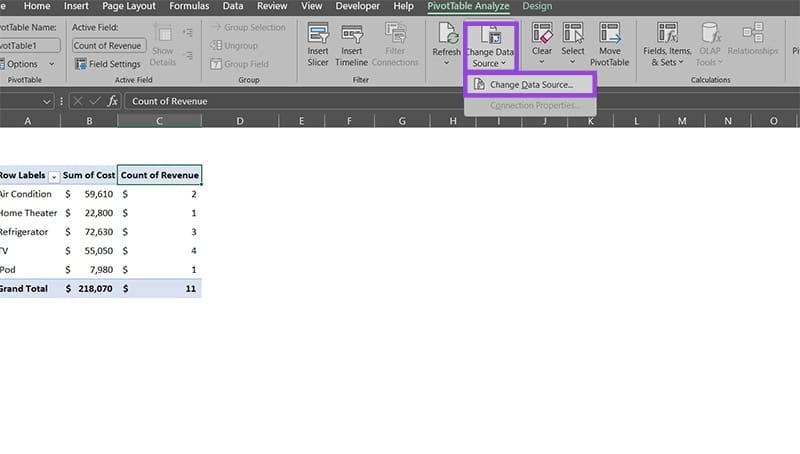The height and width of the screenshot is (454, 800).
Task: Click the Show Details icon
Action: click(163, 34)
